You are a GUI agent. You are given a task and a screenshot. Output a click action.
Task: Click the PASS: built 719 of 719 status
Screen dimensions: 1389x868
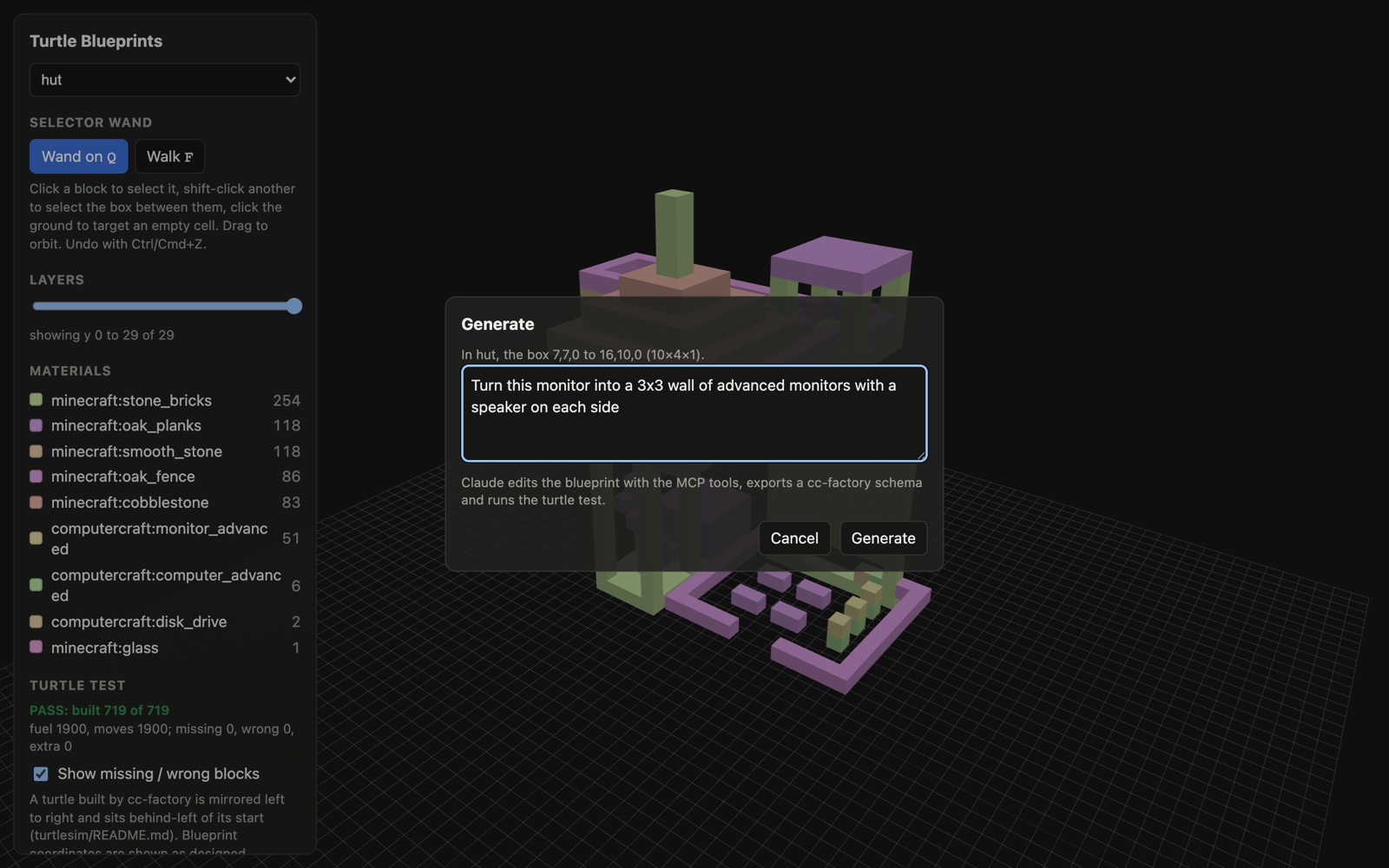[99, 710]
